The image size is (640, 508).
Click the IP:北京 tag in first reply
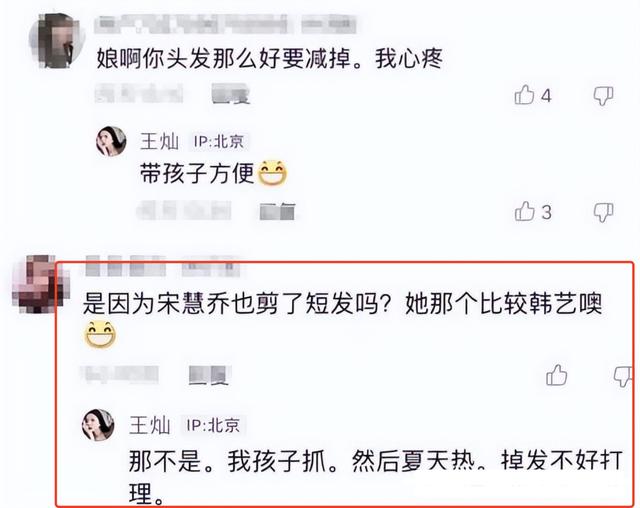[218, 142]
